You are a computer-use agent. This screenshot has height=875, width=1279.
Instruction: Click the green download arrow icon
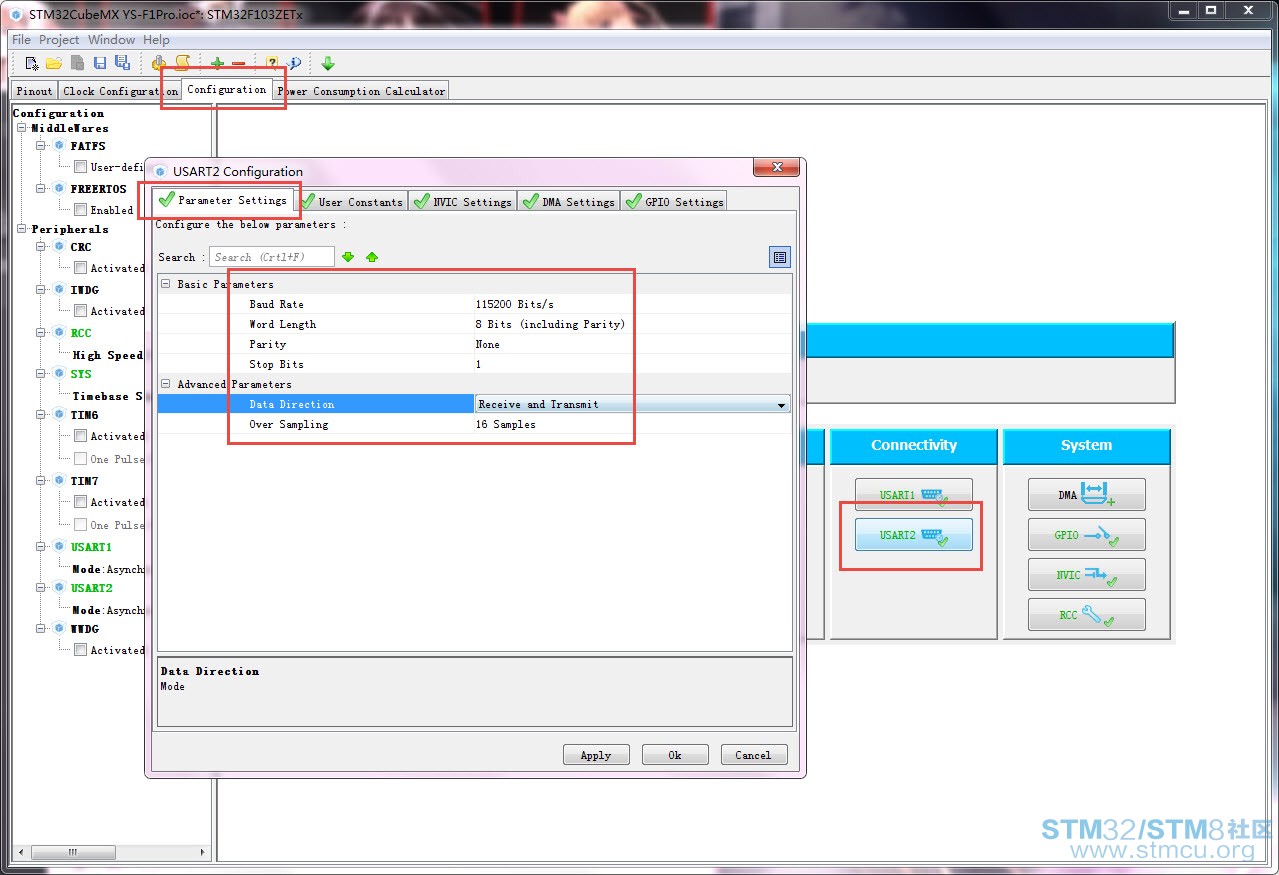click(x=328, y=63)
